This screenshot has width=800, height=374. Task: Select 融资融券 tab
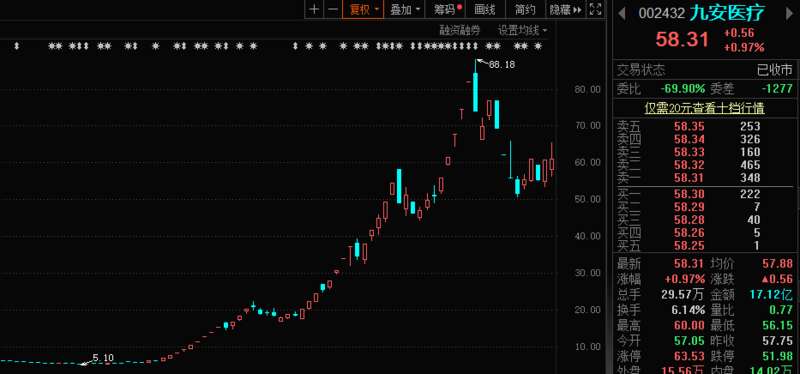(x=460, y=31)
